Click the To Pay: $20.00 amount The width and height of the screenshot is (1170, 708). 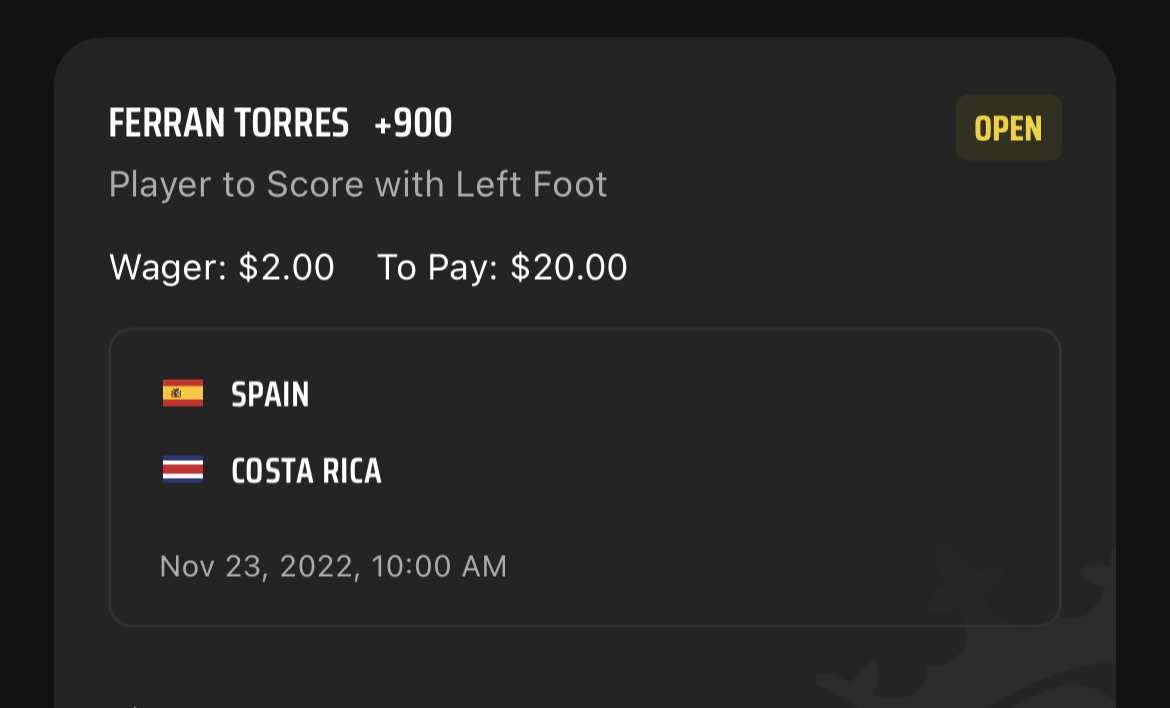pos(502,267)
